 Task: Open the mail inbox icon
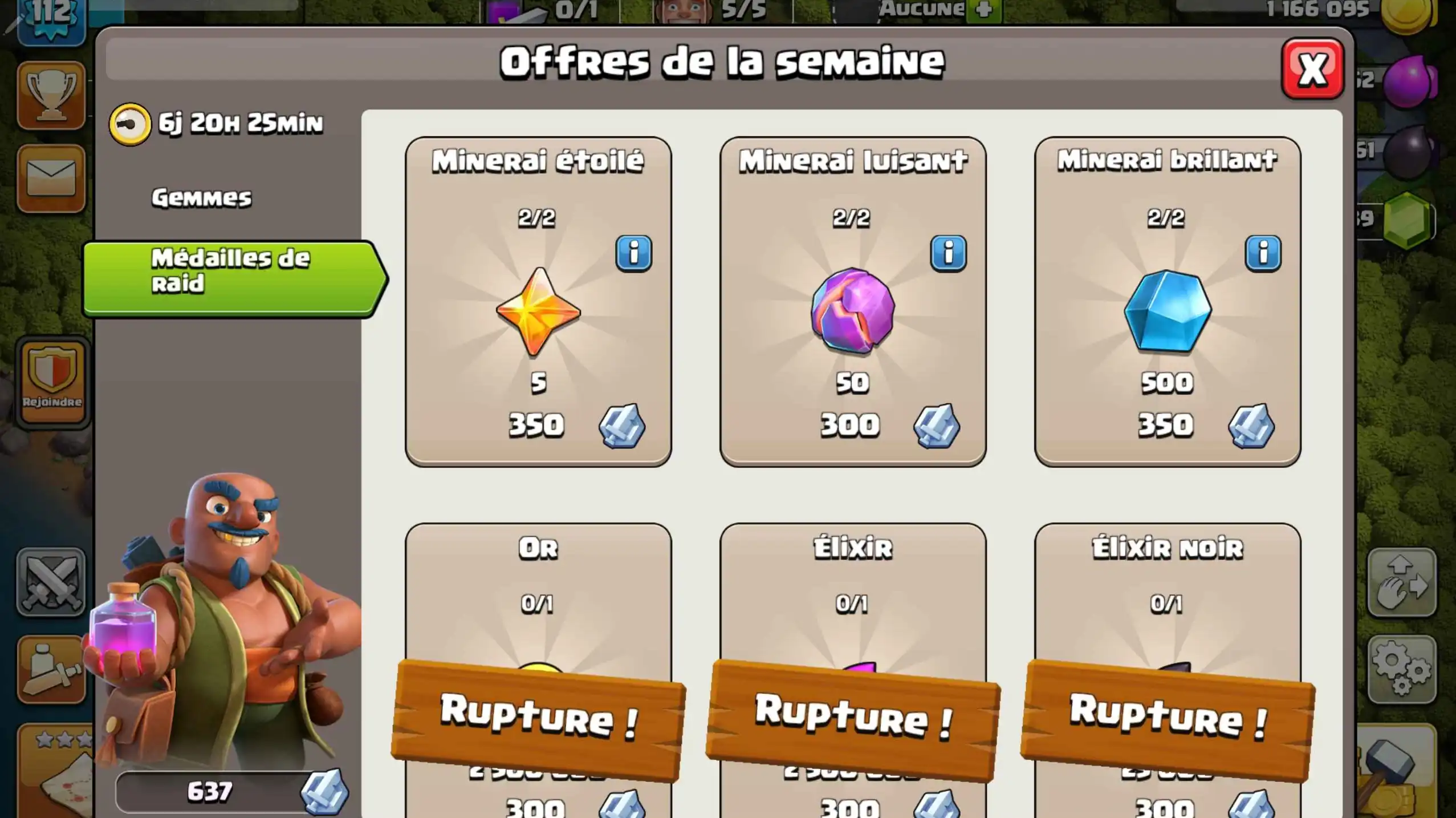pyautogui.click(x=51, y=179)
